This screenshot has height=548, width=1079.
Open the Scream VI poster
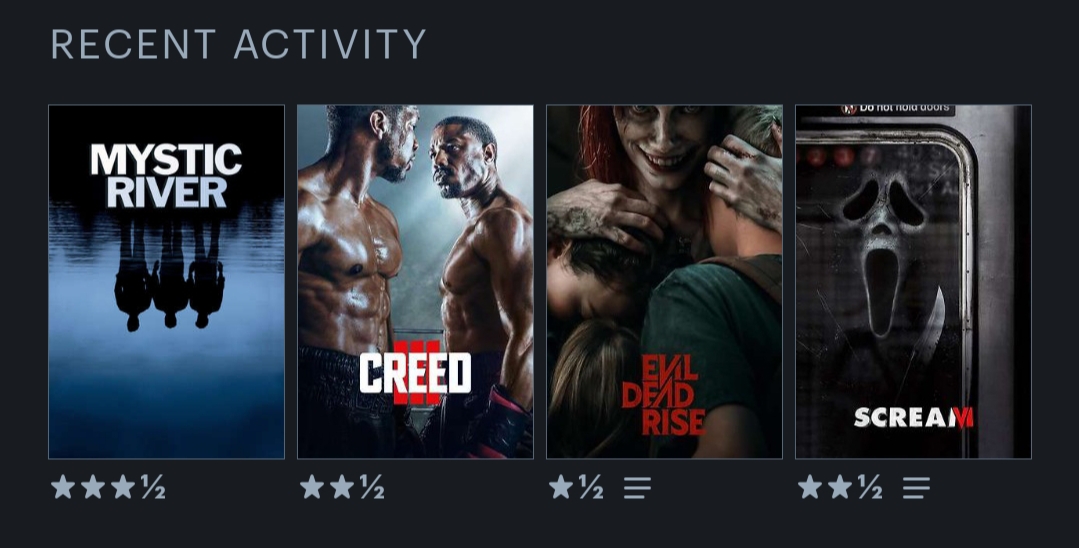[x=913, y=282]
